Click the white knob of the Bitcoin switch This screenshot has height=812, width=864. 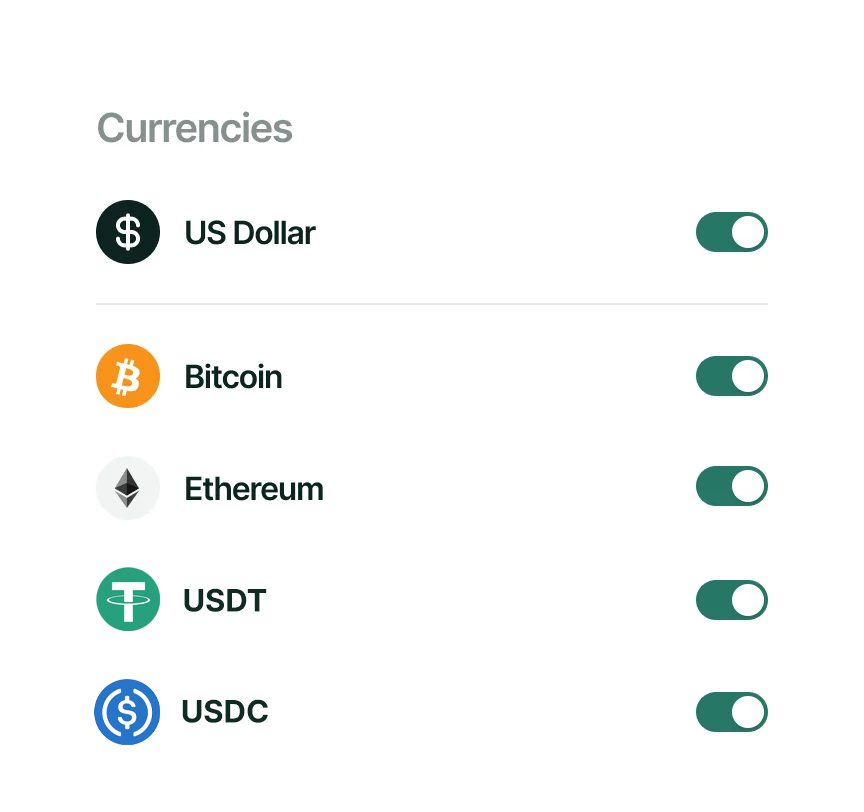point(748,376)
